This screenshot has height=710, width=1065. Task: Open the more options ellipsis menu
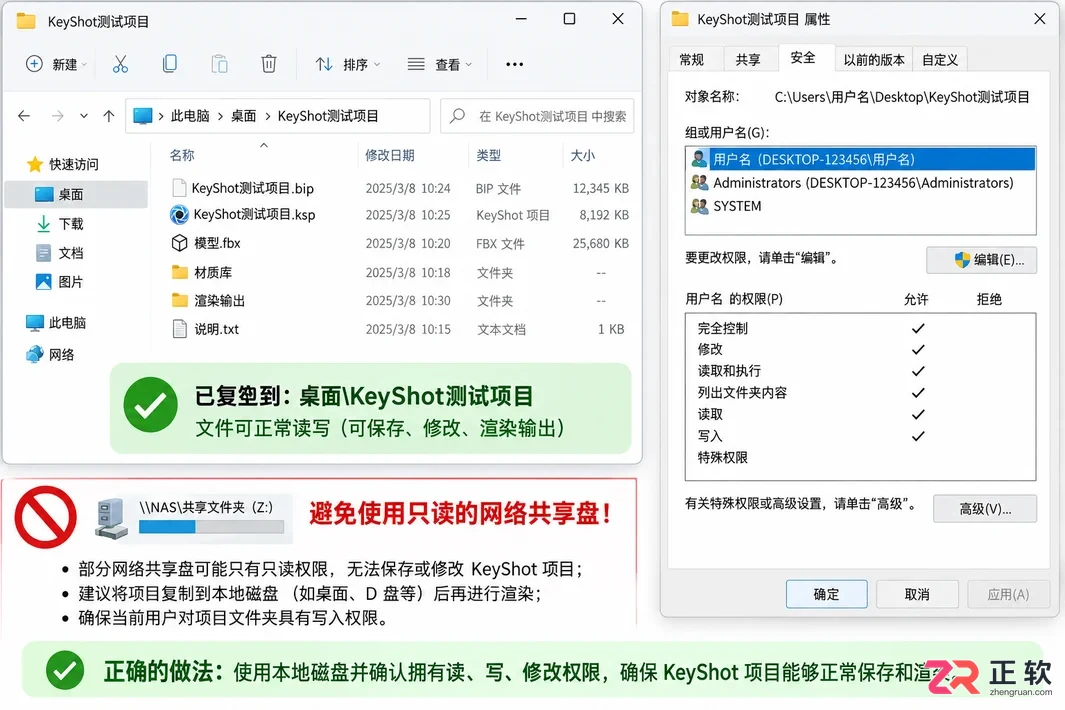(515, 64)
